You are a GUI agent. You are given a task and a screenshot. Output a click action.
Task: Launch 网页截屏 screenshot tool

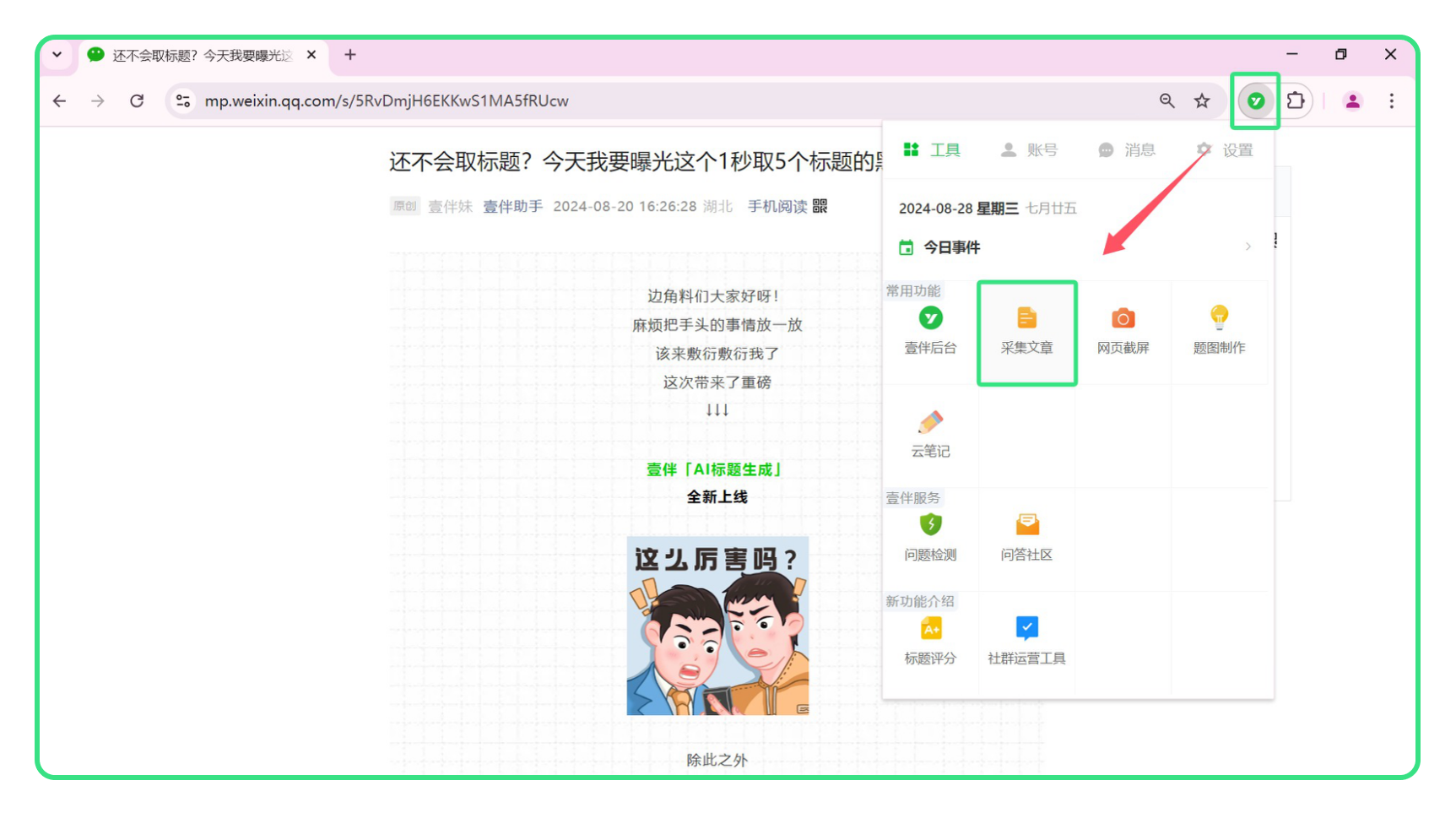(x=1123, y=331)
